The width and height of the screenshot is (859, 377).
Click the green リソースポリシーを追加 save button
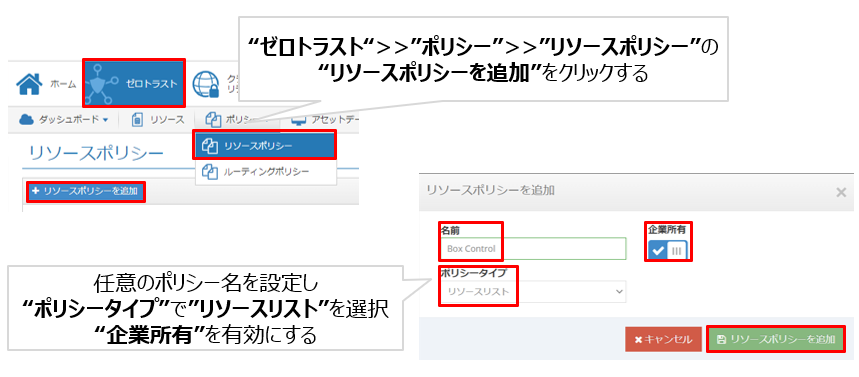776,340
